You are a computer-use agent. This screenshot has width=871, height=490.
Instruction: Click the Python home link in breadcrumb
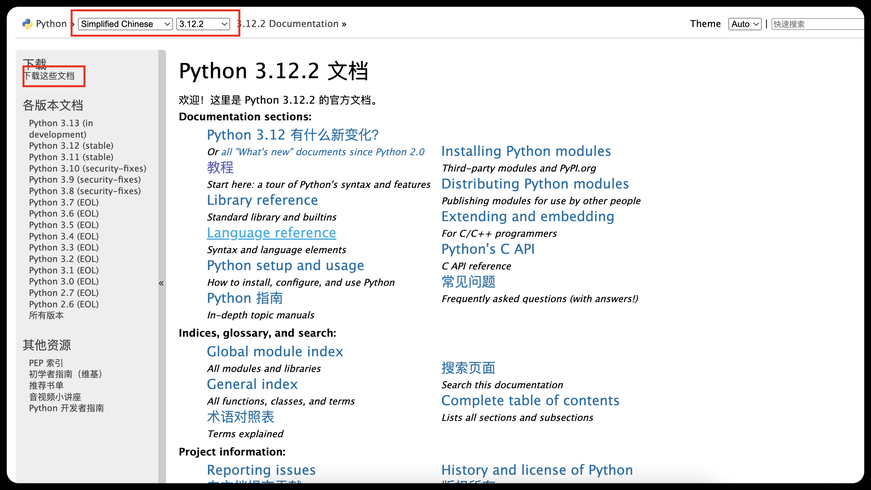(51, 24)
